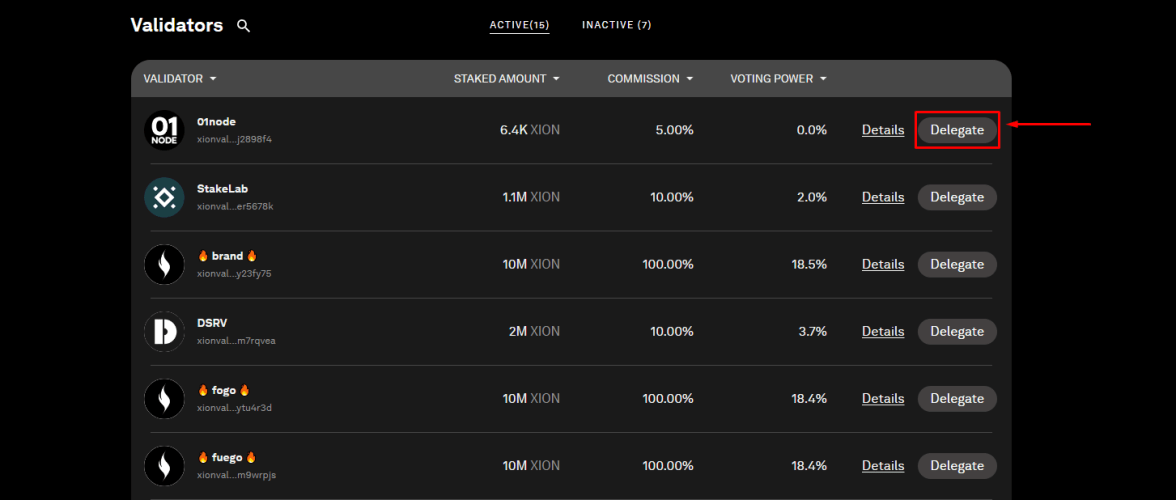Switch to the ACTIVE validators tab
The width and height of the screenshot is (1176, 500).
(519, 25)
